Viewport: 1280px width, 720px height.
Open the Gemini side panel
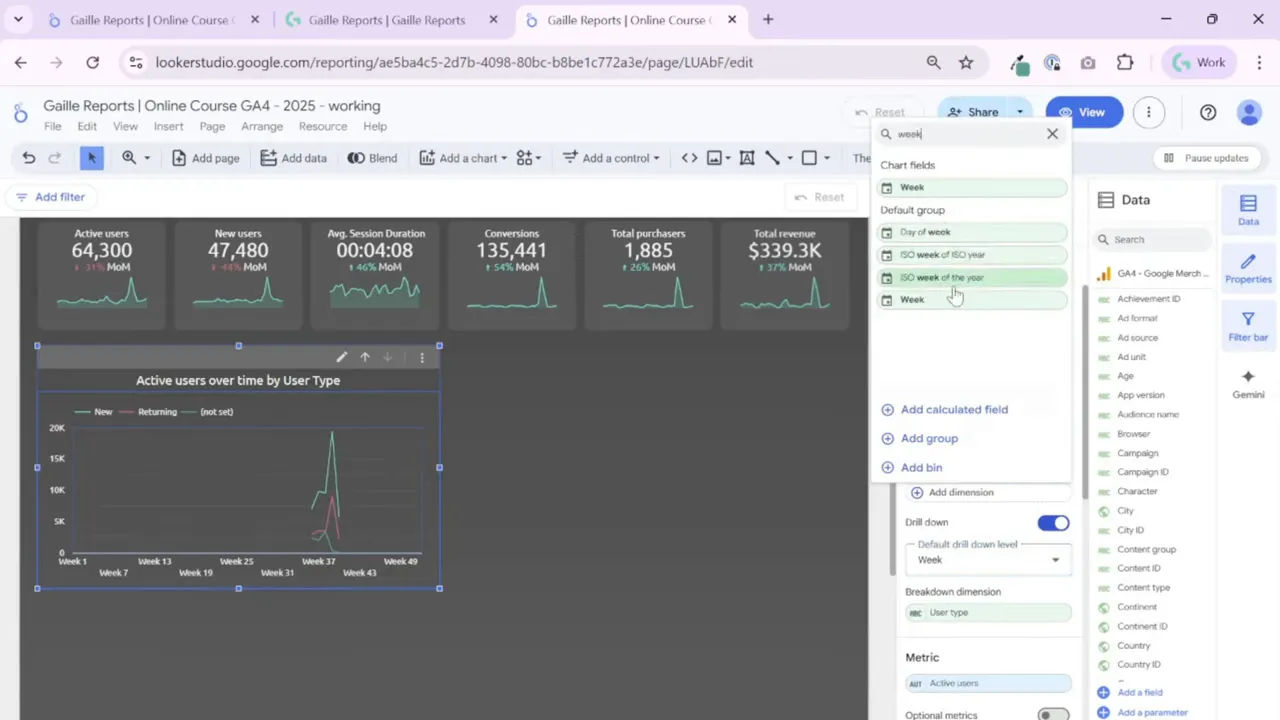tap(1248, 384)
